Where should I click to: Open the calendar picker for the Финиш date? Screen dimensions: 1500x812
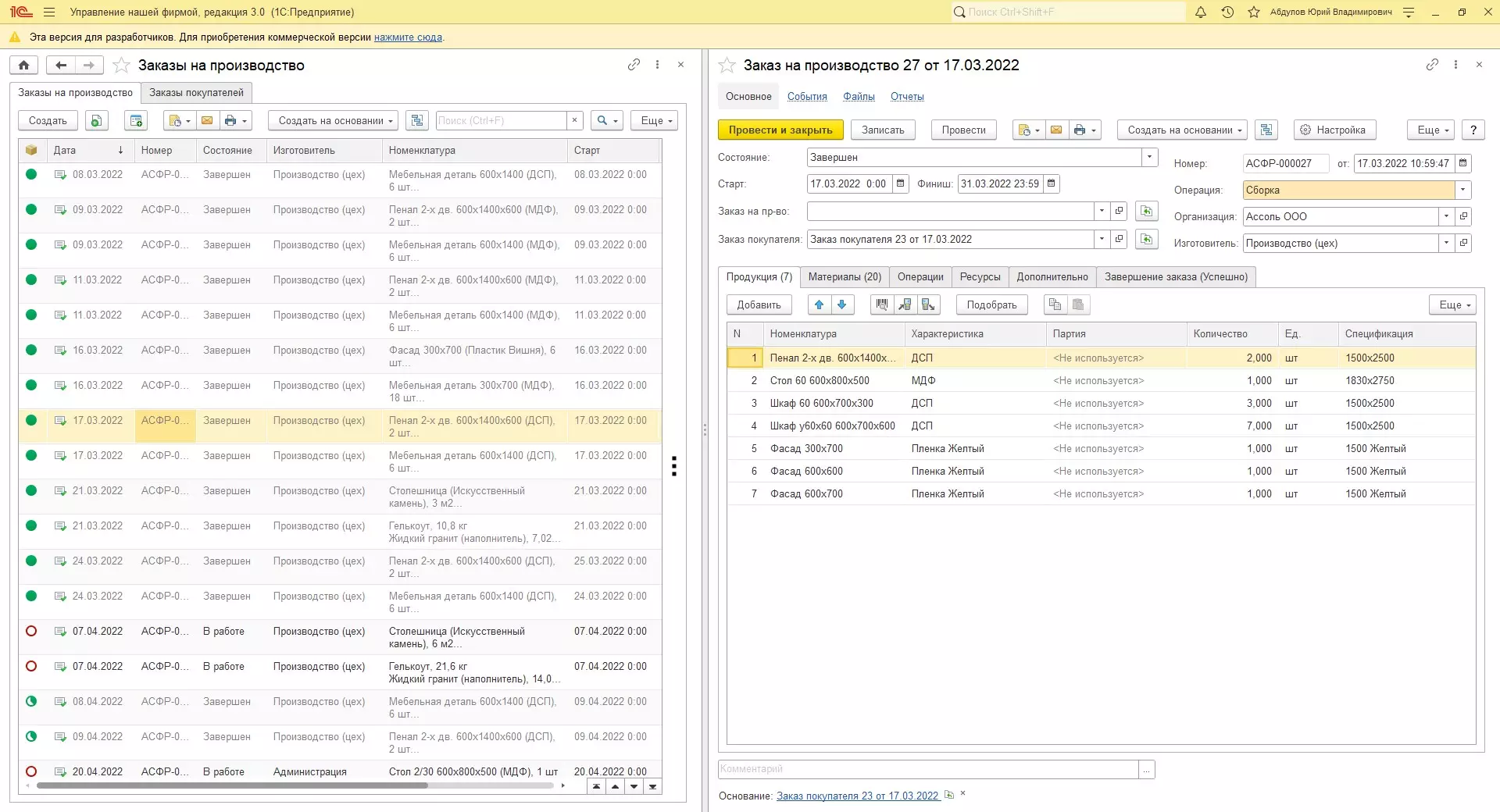click(1052, 184)
